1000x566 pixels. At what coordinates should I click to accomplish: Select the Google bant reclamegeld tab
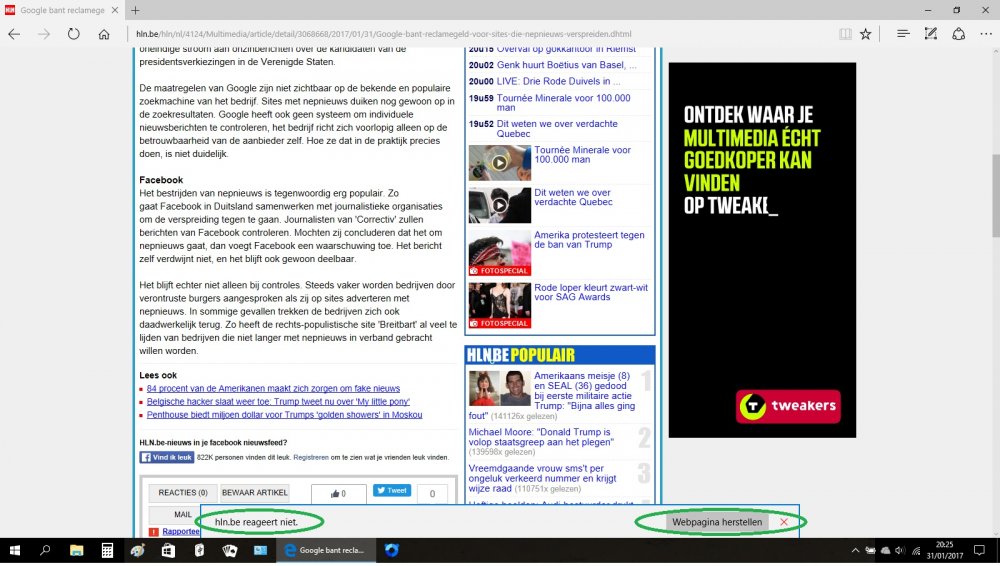(x=62, y=10)
